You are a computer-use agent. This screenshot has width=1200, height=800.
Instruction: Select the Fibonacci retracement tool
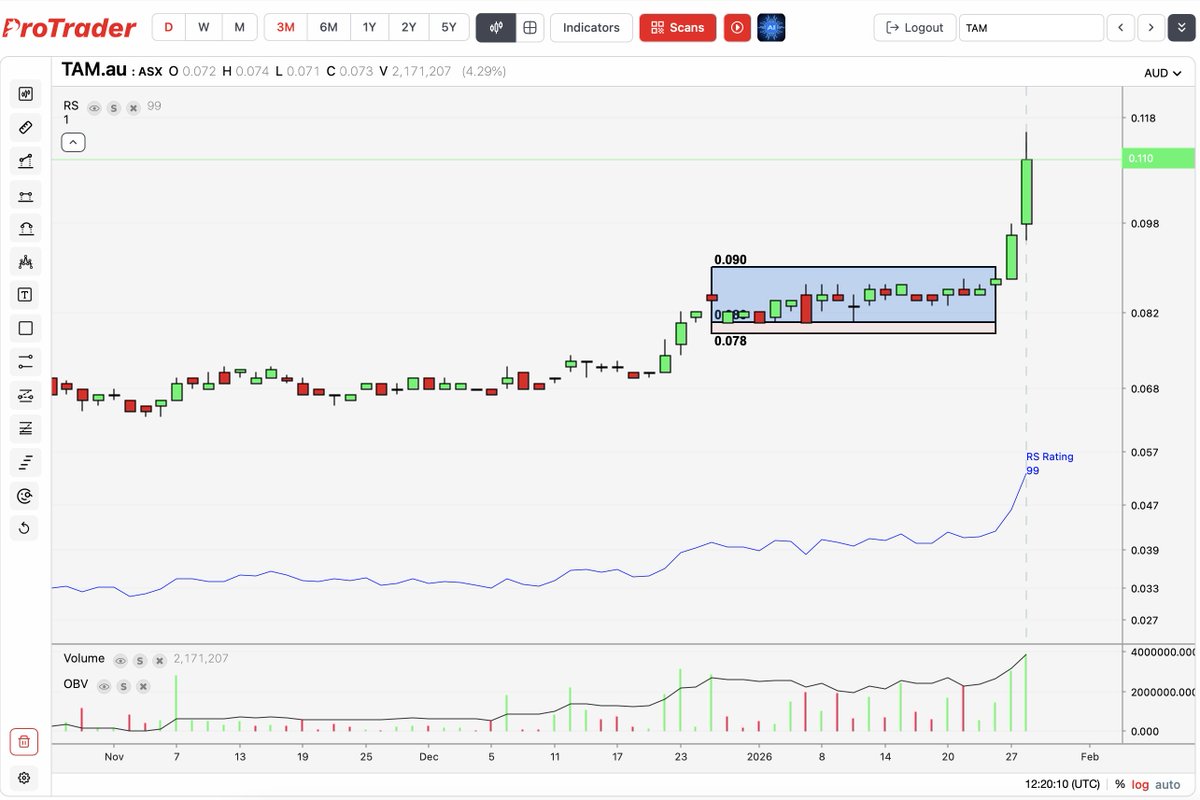(25, 429)
